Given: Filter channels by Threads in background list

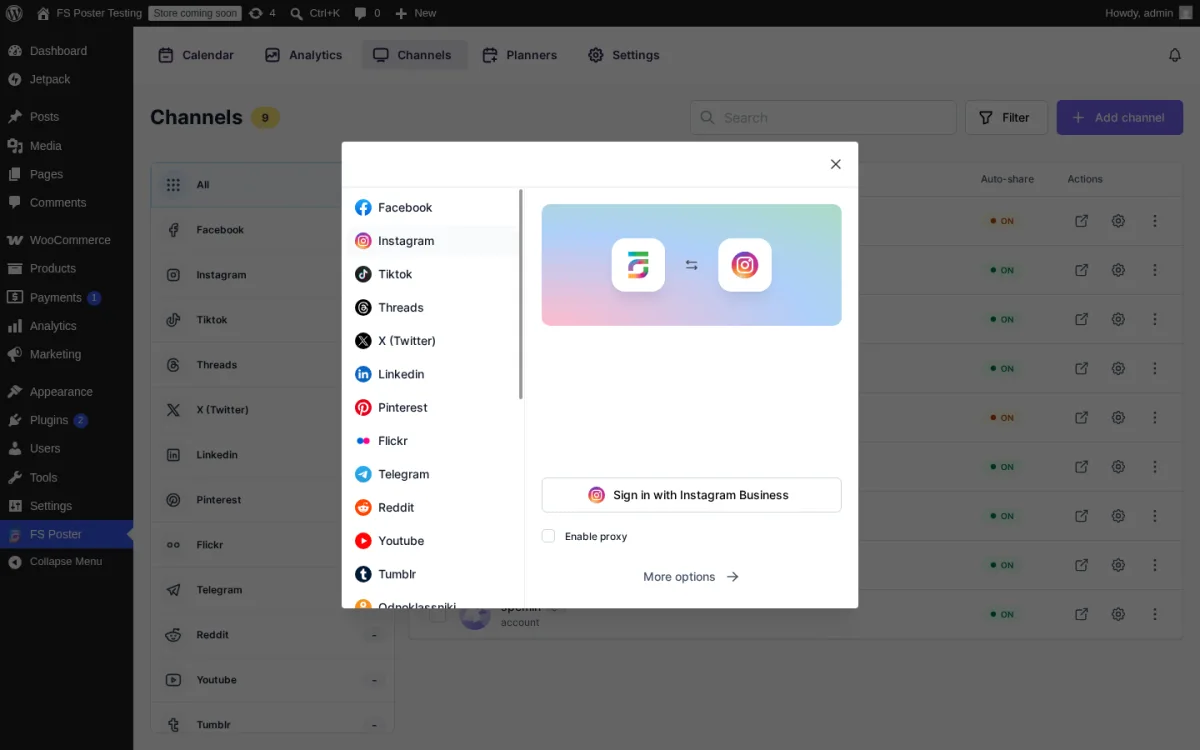Looking at the screenshot, I should pos(272,365).
